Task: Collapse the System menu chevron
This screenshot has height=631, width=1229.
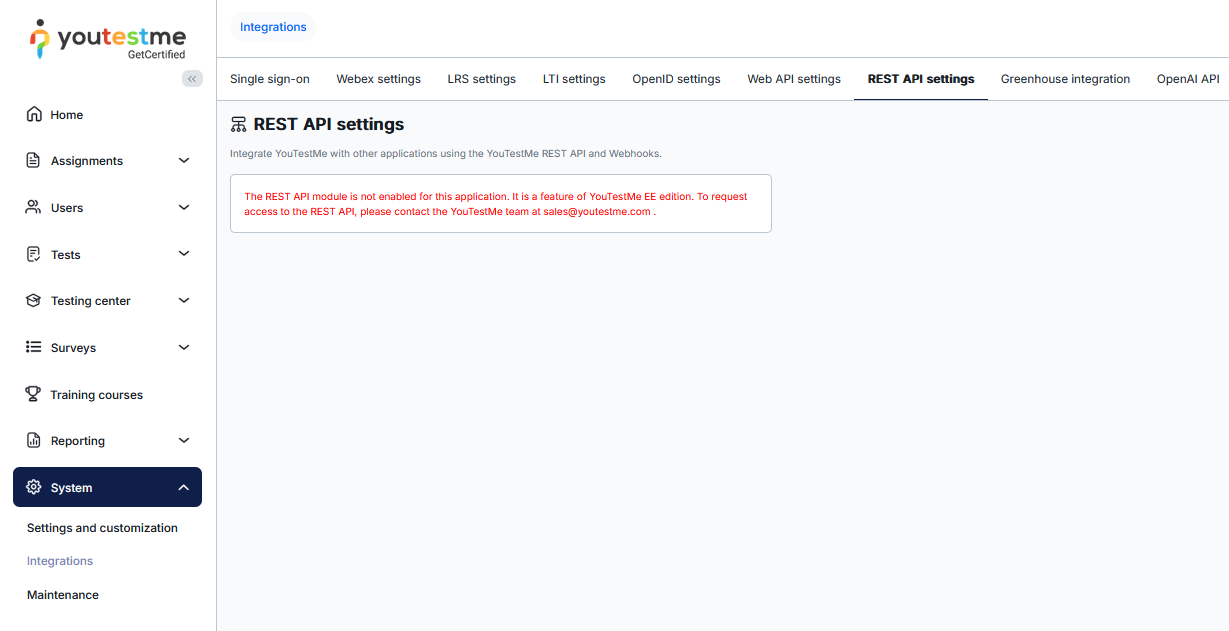Action: pos(184,487)
